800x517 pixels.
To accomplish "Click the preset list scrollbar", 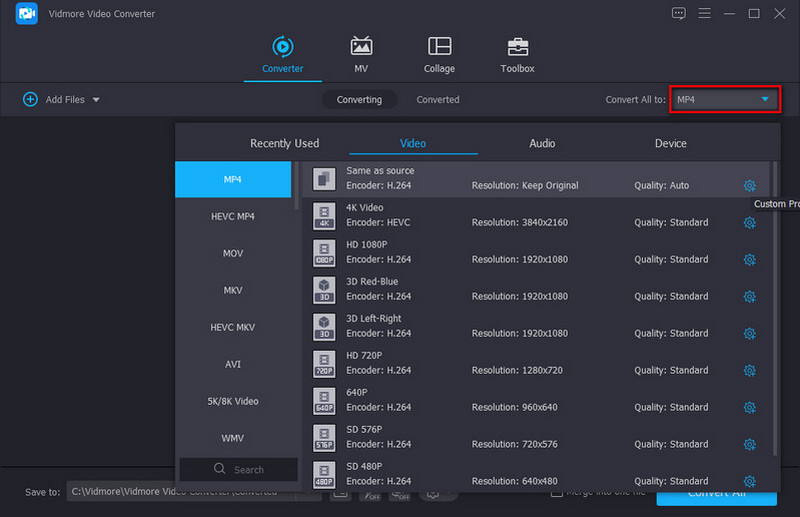I will pos(774,308).
